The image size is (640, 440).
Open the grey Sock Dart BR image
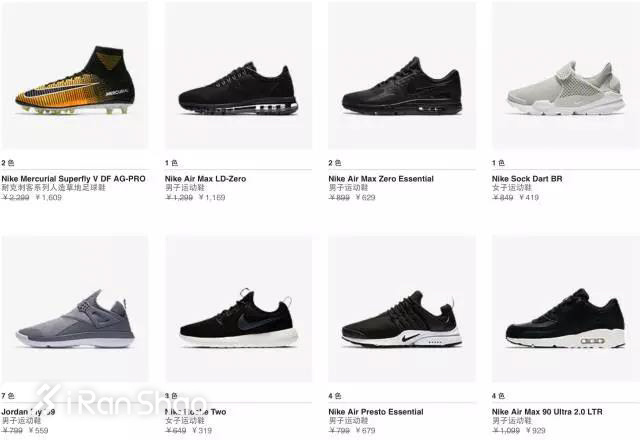tap(566, 76)
